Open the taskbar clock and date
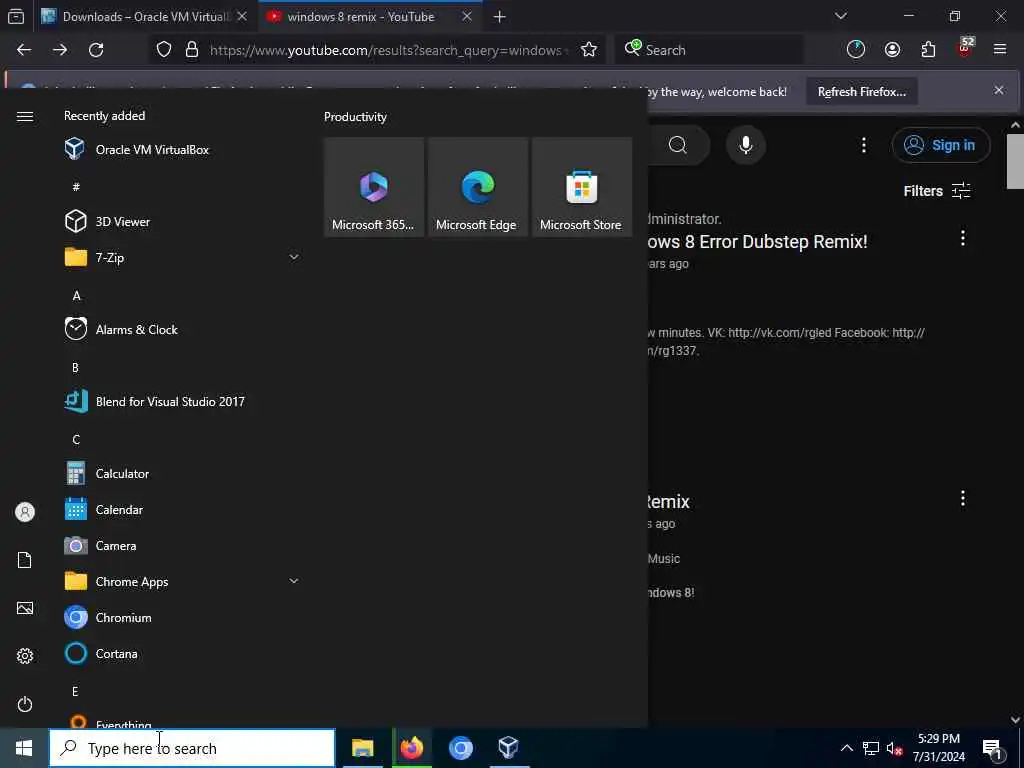The height and width of the screenshot is (768, 1024). pyautogui.click(x=938, y=748)
